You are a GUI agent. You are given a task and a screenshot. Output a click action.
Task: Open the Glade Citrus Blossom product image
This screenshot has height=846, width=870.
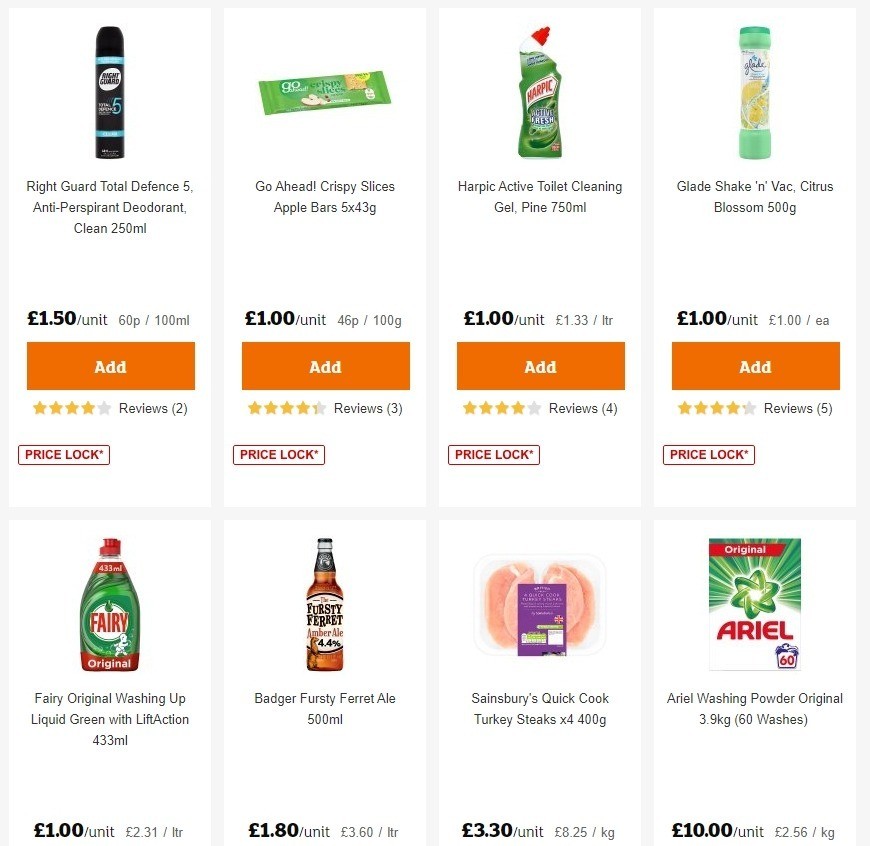[755, 92]
